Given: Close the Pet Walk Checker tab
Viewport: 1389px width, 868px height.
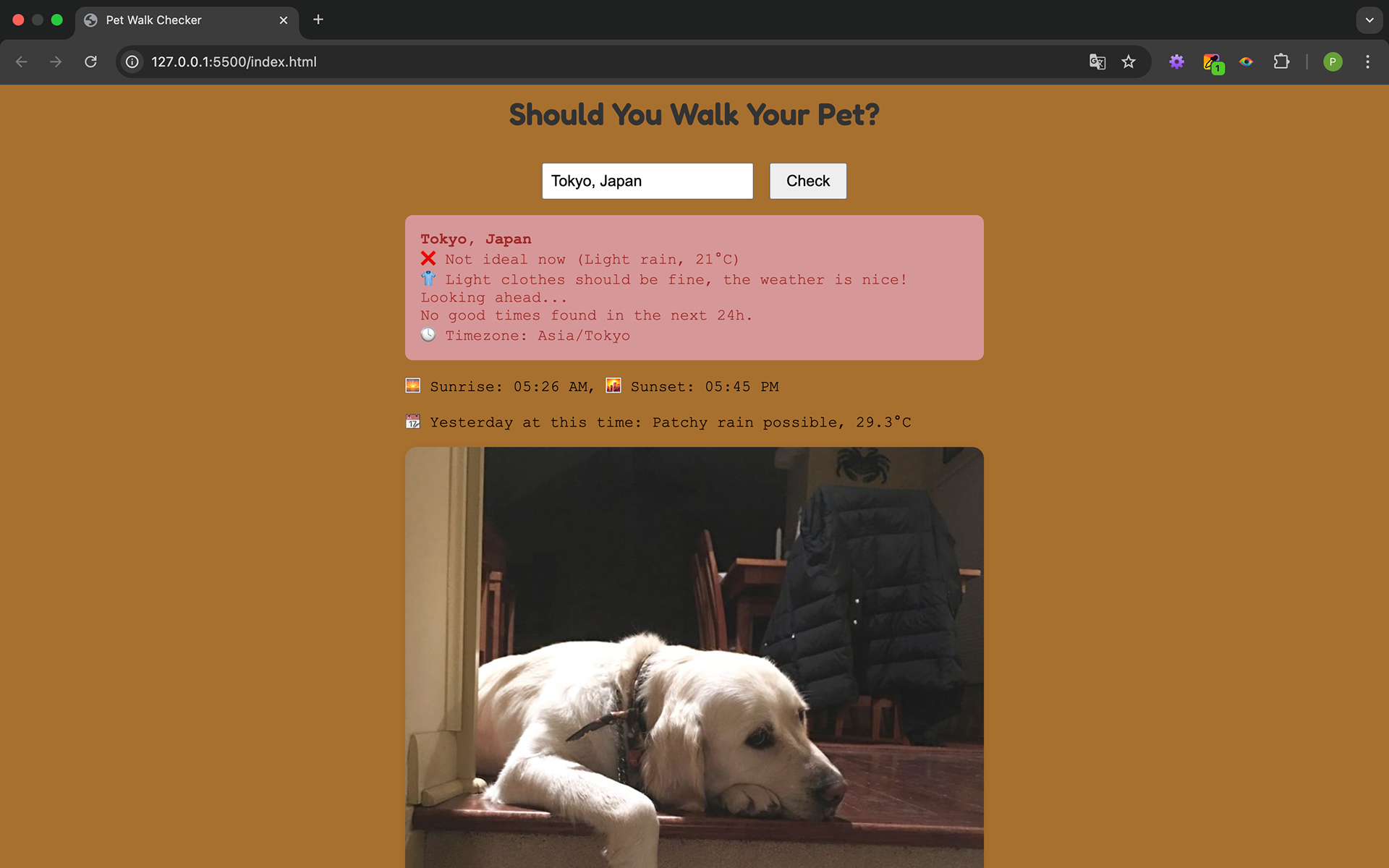Looking at the screenshot, I should pos(284,20).
